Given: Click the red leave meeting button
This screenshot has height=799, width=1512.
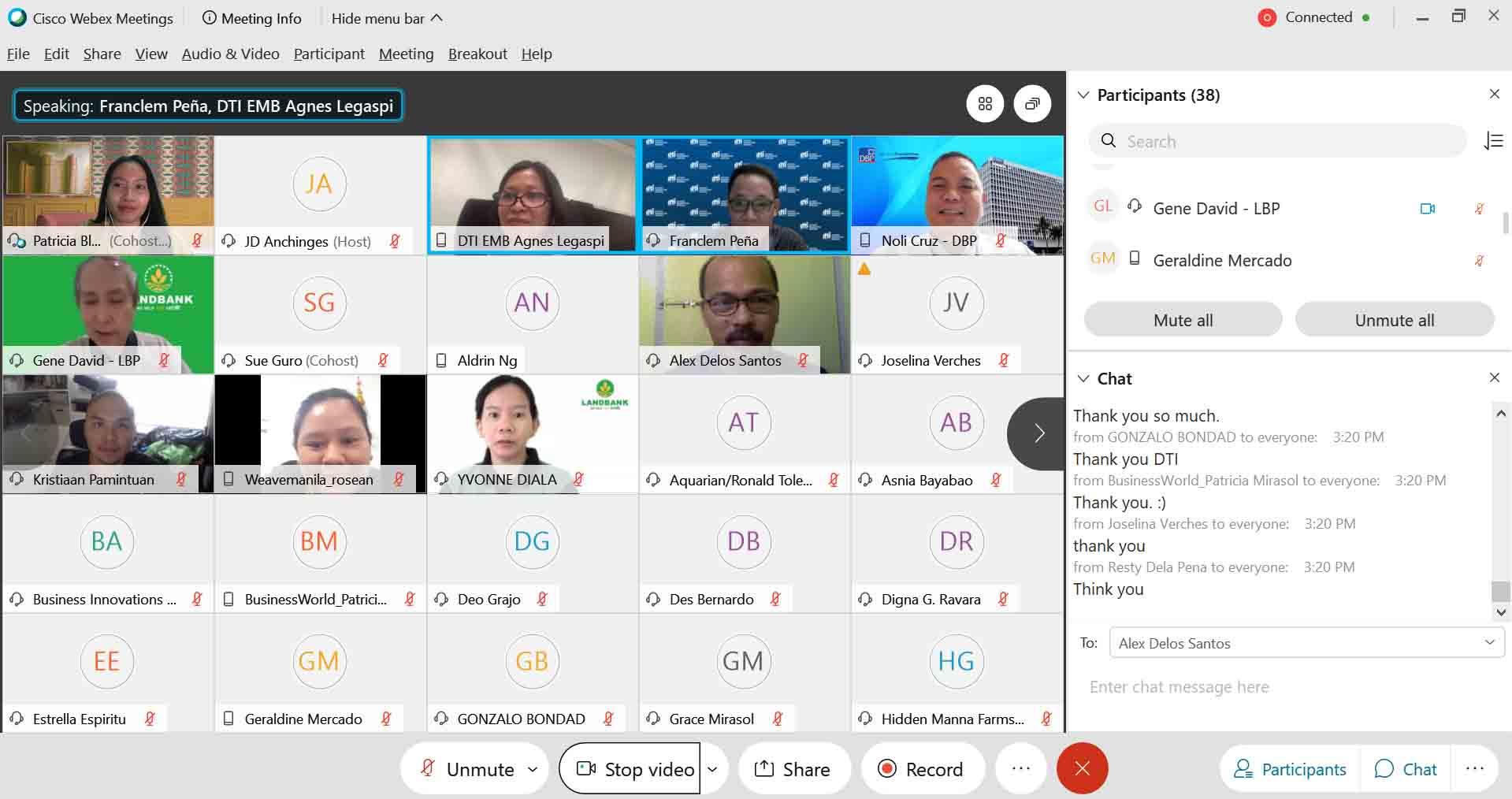Looking at the screenshot, I should coord(1083,768).
